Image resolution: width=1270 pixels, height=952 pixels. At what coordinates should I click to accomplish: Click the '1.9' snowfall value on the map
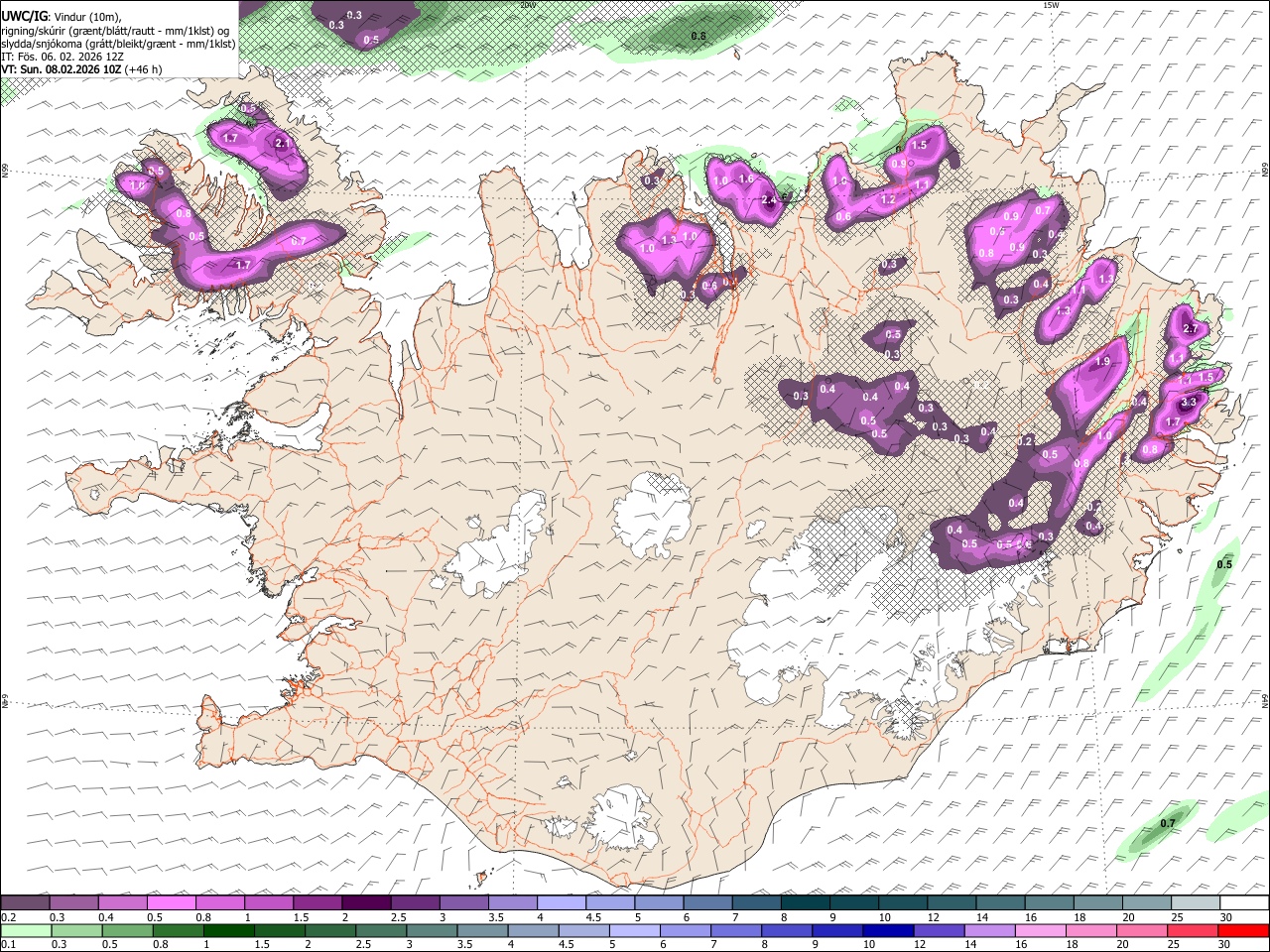pyautogui.click(x=1102, y=362)
